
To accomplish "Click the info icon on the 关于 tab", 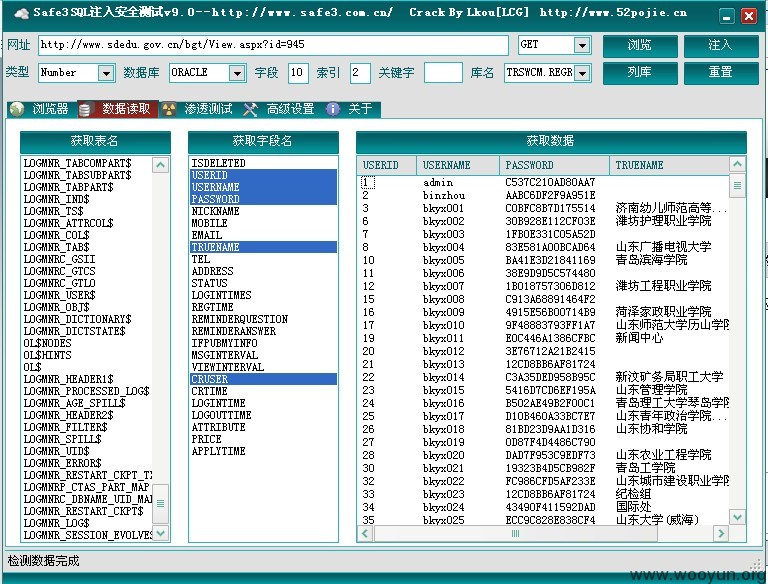I will 333,109.
